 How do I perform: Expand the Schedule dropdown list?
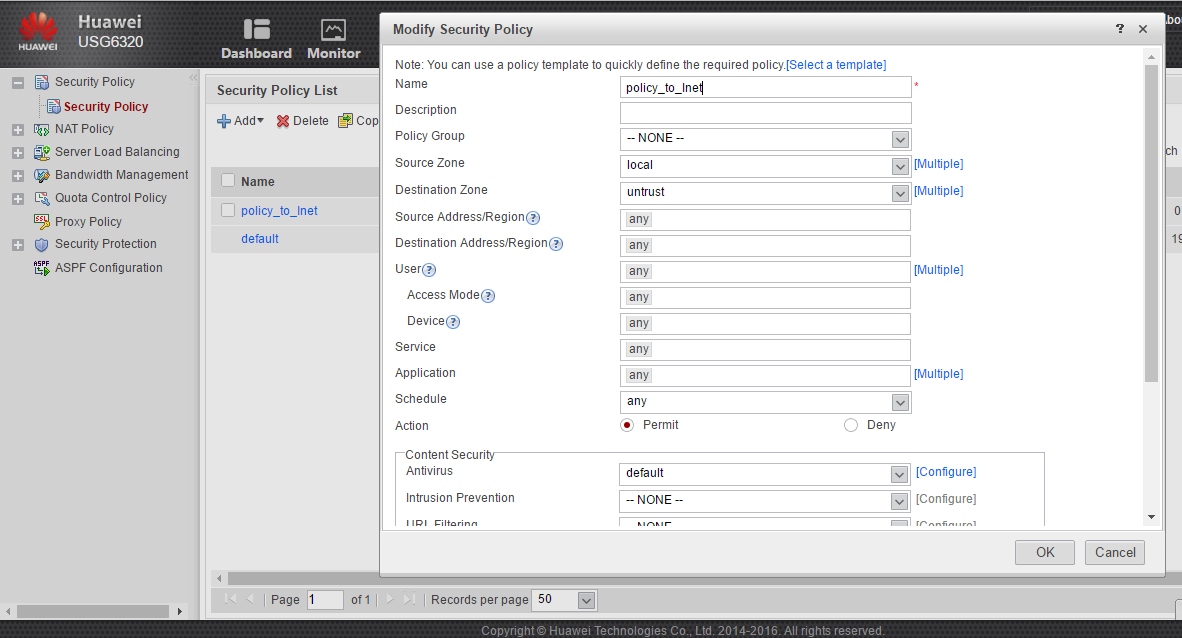click(900, 402)
